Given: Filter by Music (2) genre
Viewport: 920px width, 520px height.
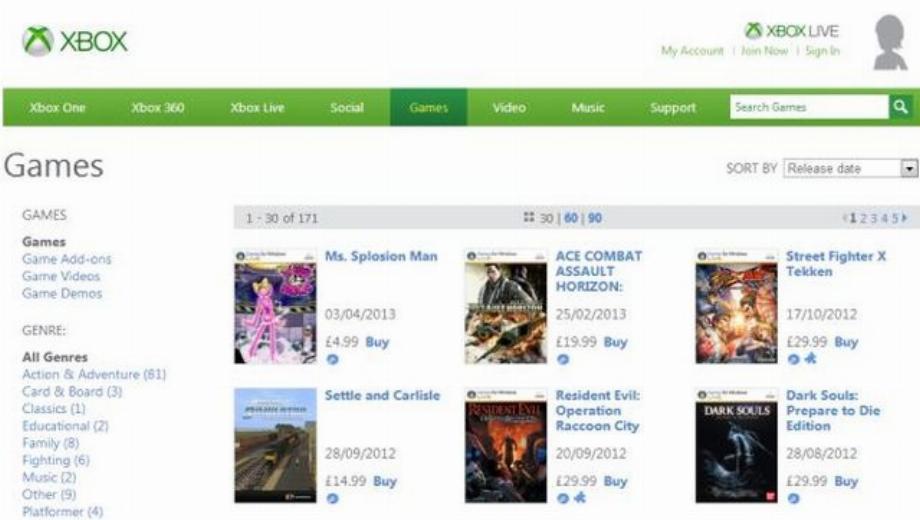Looking at the screenshot, I should tap(49, 477).
